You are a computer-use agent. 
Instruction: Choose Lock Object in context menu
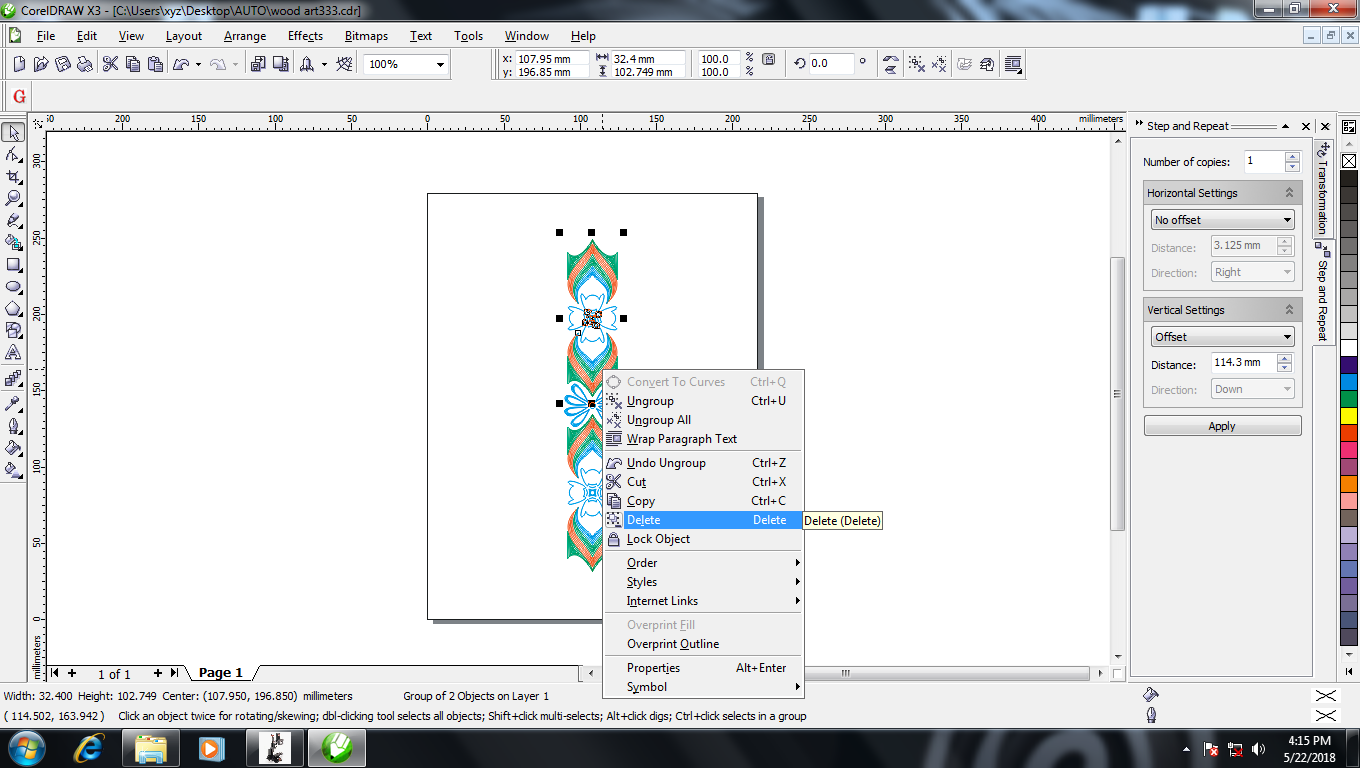click(x=703, y=539)
